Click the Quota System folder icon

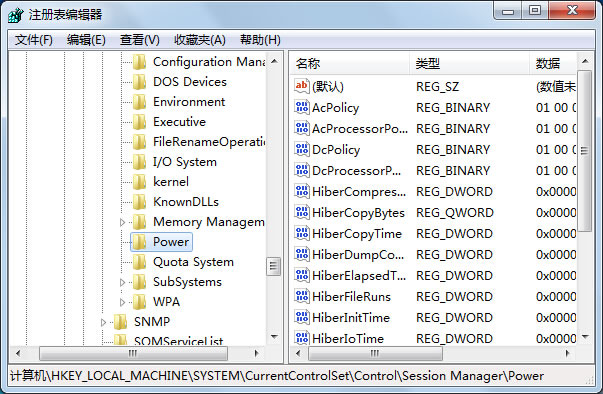pos(139,262)
